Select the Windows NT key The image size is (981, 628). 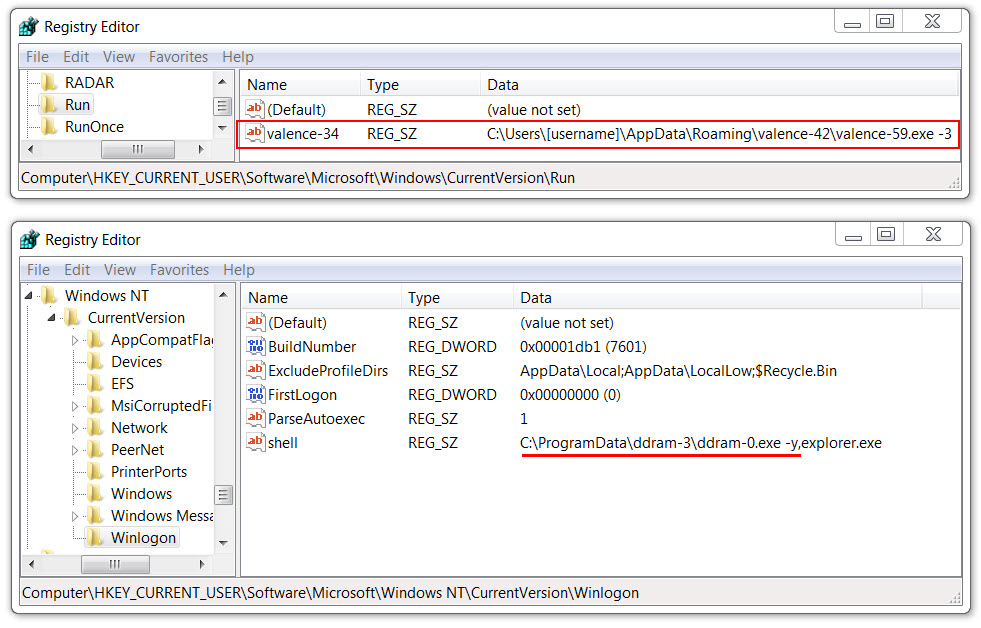(107, 295)
